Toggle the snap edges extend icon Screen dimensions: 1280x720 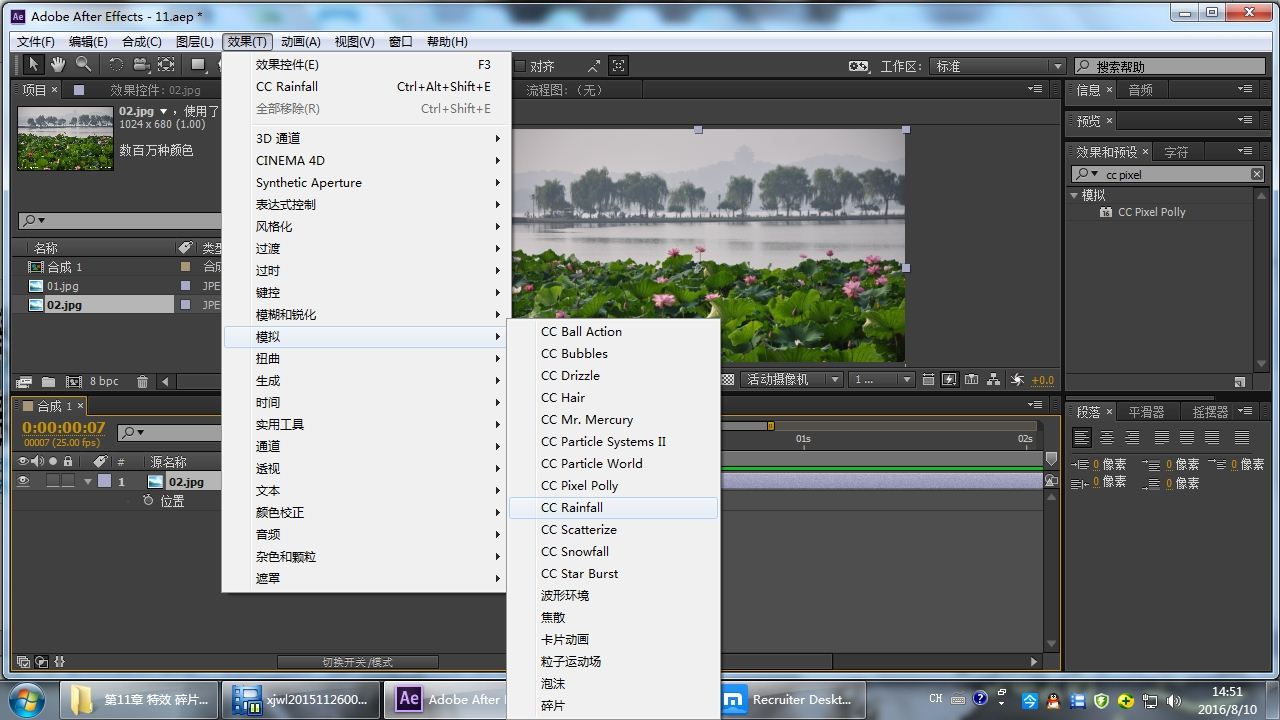[594, 66]
